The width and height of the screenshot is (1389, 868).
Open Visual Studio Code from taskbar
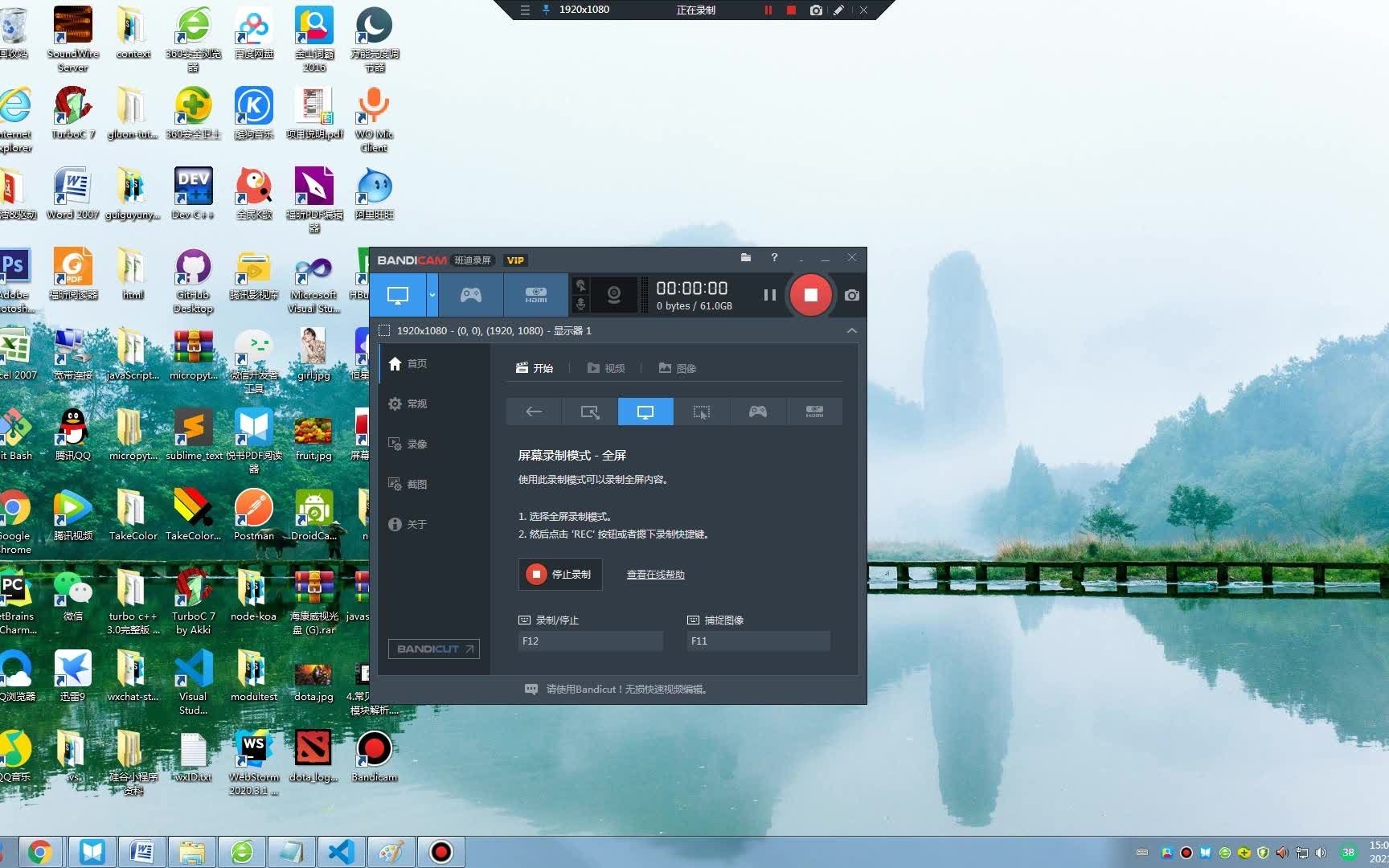[x=341, y=852]
